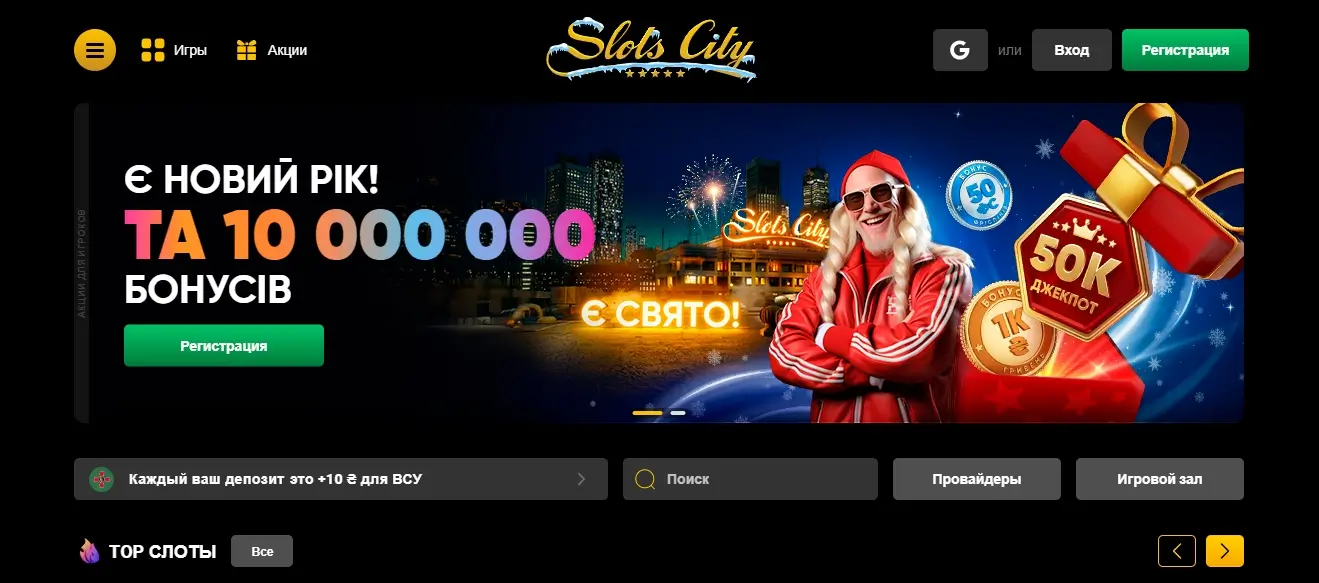Open the yellow hamburger menu
Screen dimensions: 1319x583
coord(95,50)
